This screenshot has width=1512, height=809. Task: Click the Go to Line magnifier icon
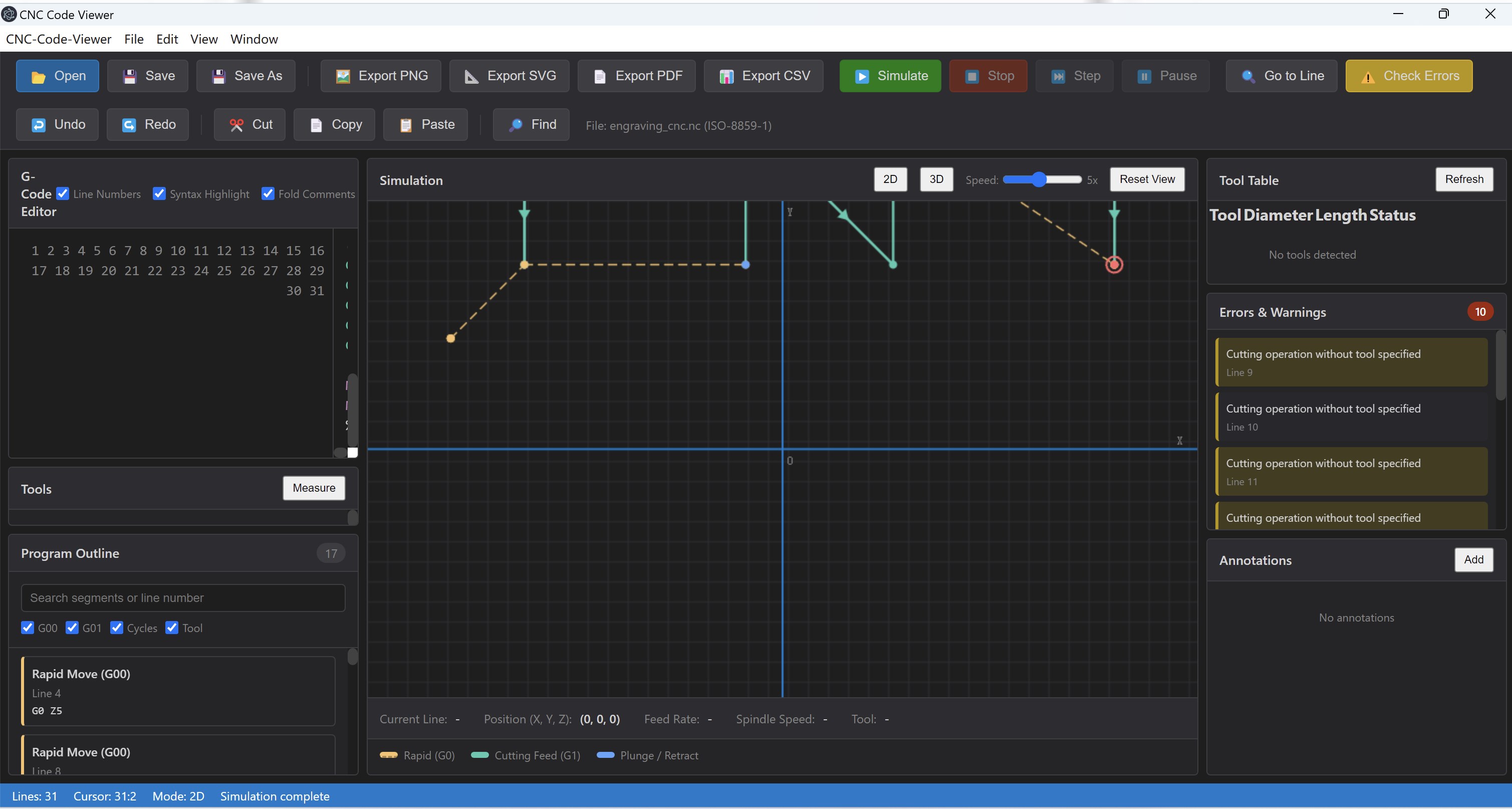coord(1248,76)
